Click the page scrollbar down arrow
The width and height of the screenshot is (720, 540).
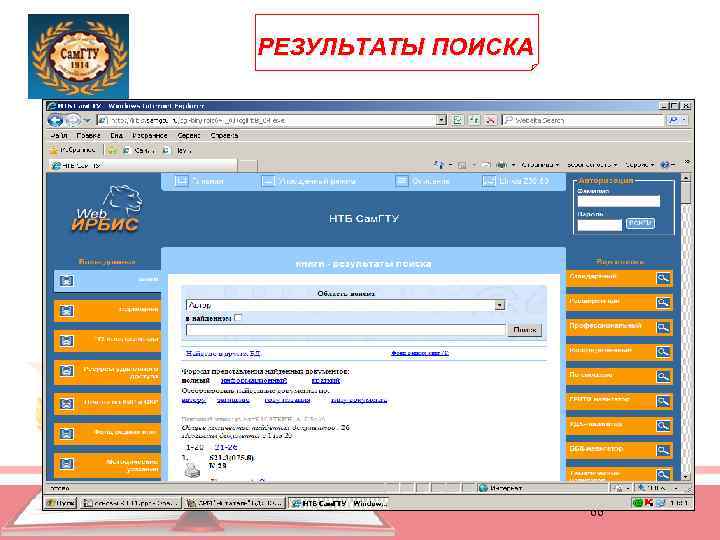coord(685,477)
